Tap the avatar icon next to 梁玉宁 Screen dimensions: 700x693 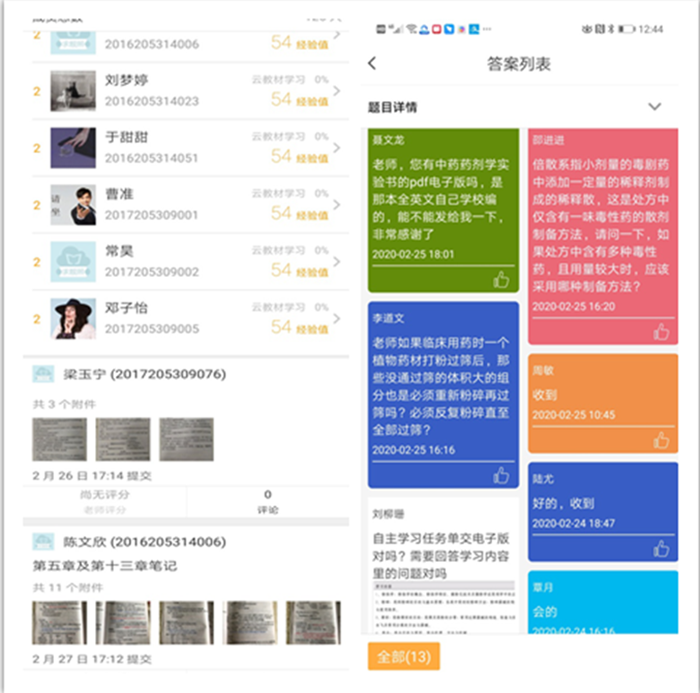[43, 374]
